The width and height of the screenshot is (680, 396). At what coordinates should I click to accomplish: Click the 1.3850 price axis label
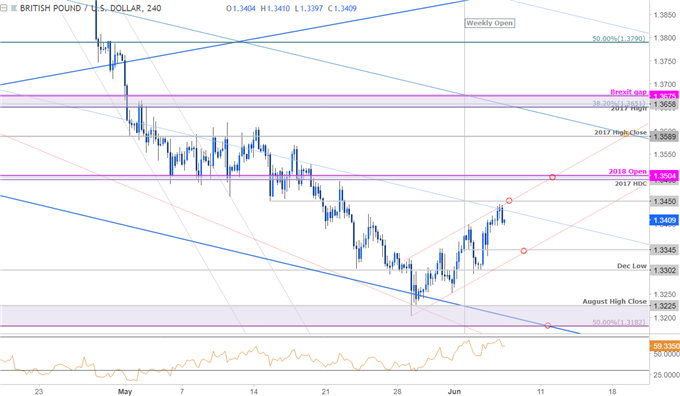pos(665,15)
